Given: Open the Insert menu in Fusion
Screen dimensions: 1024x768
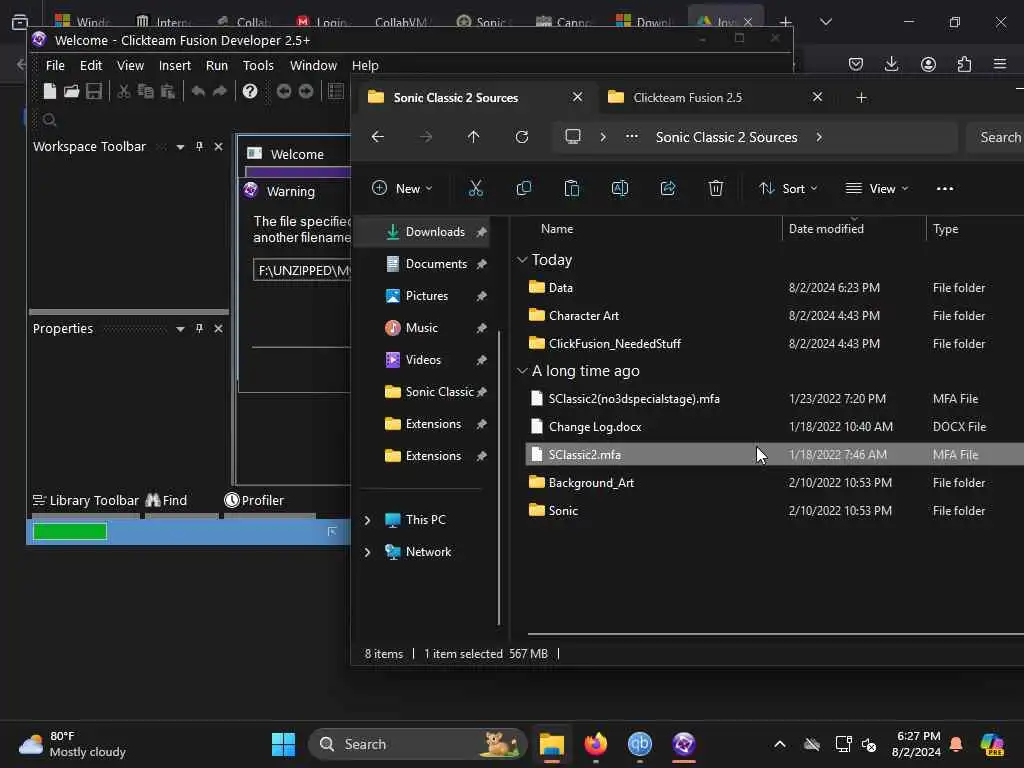Looking at the screenshot, I should [174, 65].
